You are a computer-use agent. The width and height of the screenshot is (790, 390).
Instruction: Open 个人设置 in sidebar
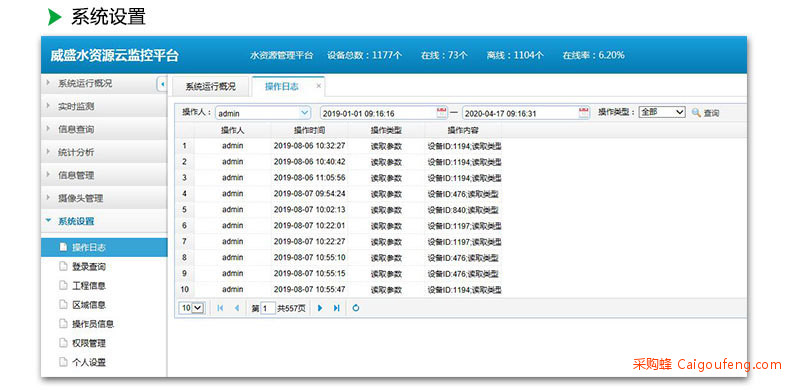[89, 362]
